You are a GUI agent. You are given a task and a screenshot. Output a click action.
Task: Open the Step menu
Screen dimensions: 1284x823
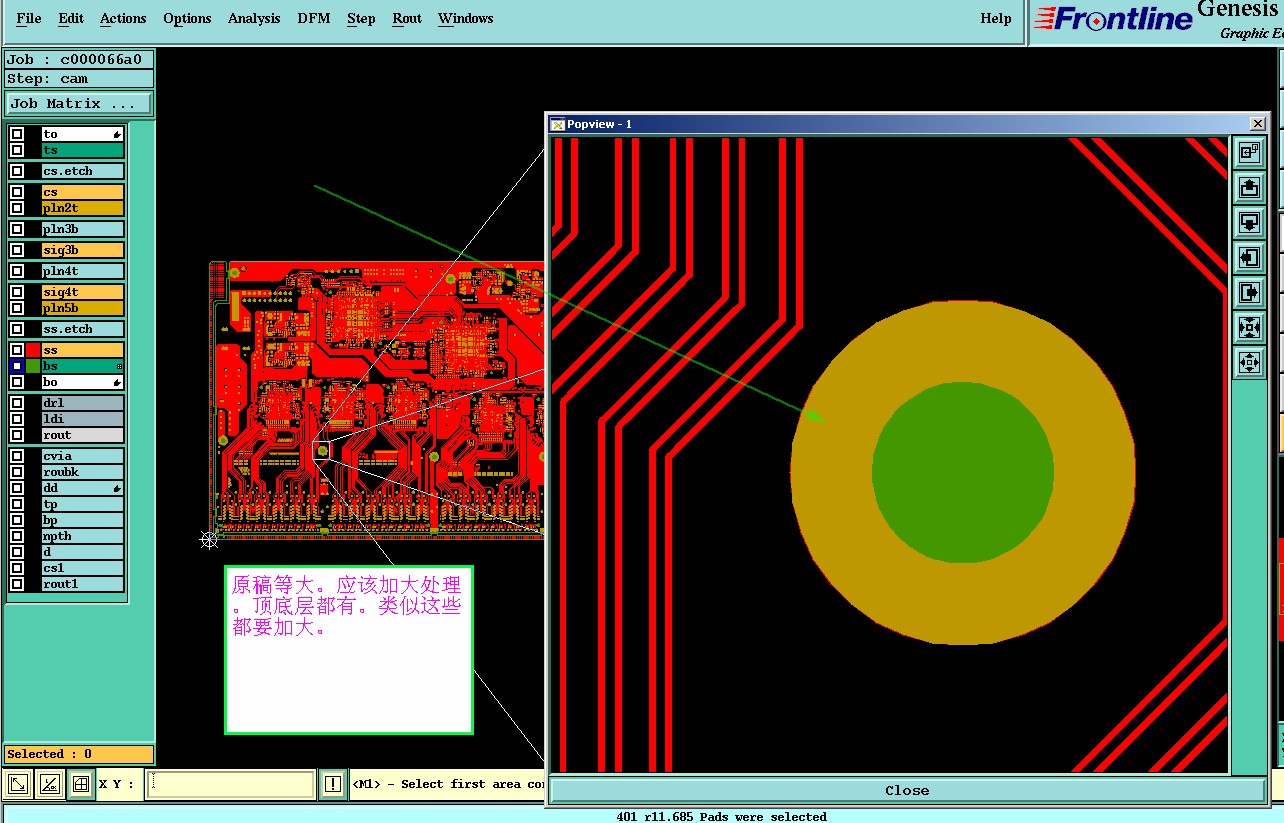tap(361, 18)
